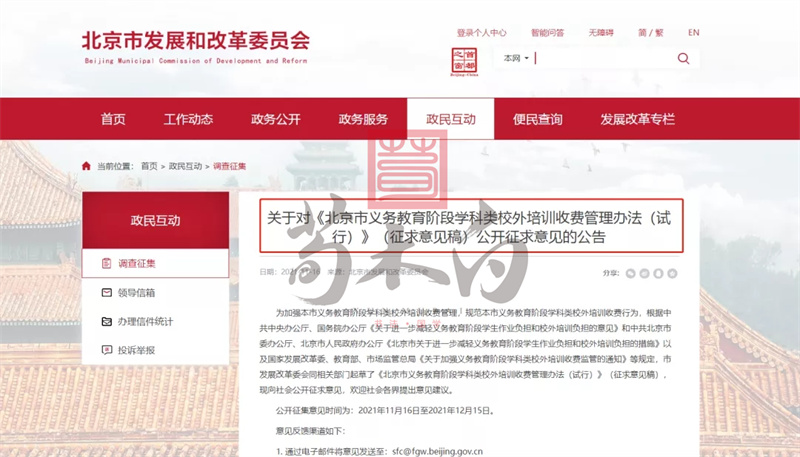800x457 pixels.
Task: Switch between 简/繁 Chinese
Action: 651,33
